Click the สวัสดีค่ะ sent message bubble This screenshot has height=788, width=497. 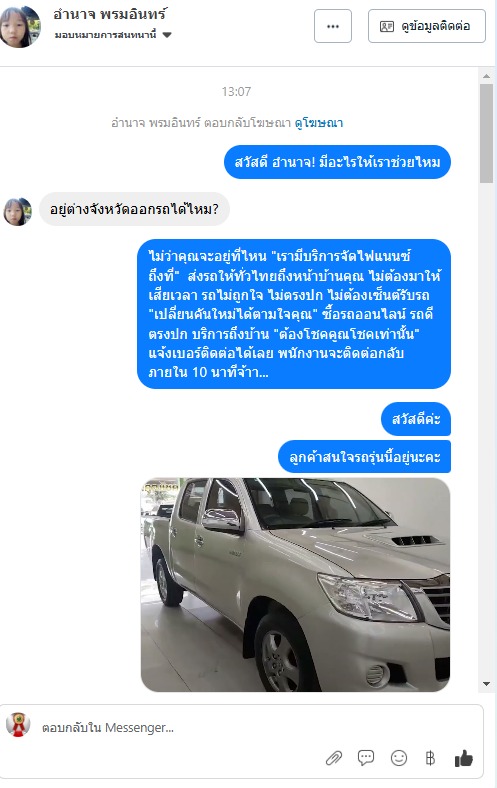(416, 419)
